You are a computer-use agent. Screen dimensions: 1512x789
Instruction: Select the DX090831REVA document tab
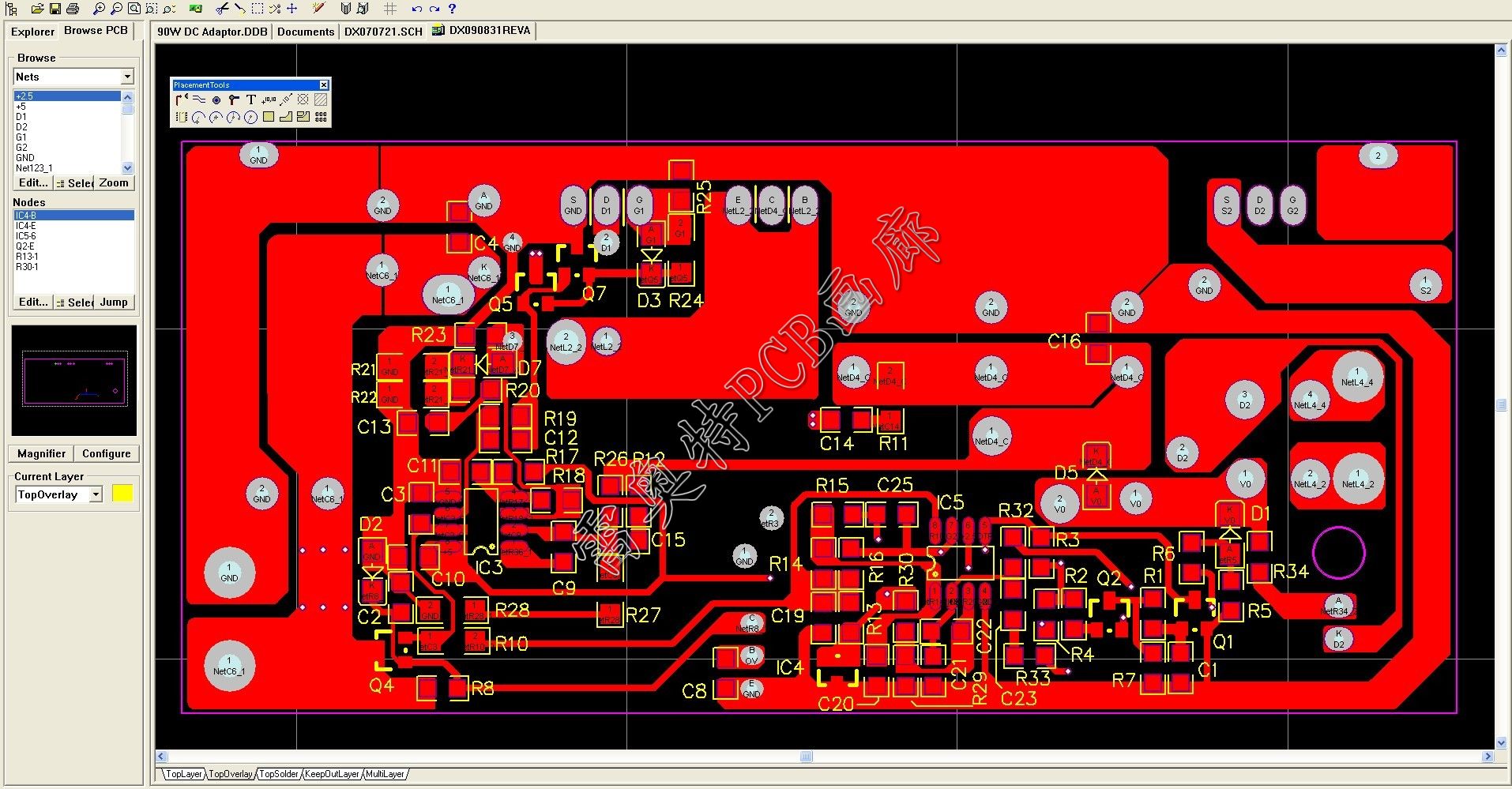point(482,31)
